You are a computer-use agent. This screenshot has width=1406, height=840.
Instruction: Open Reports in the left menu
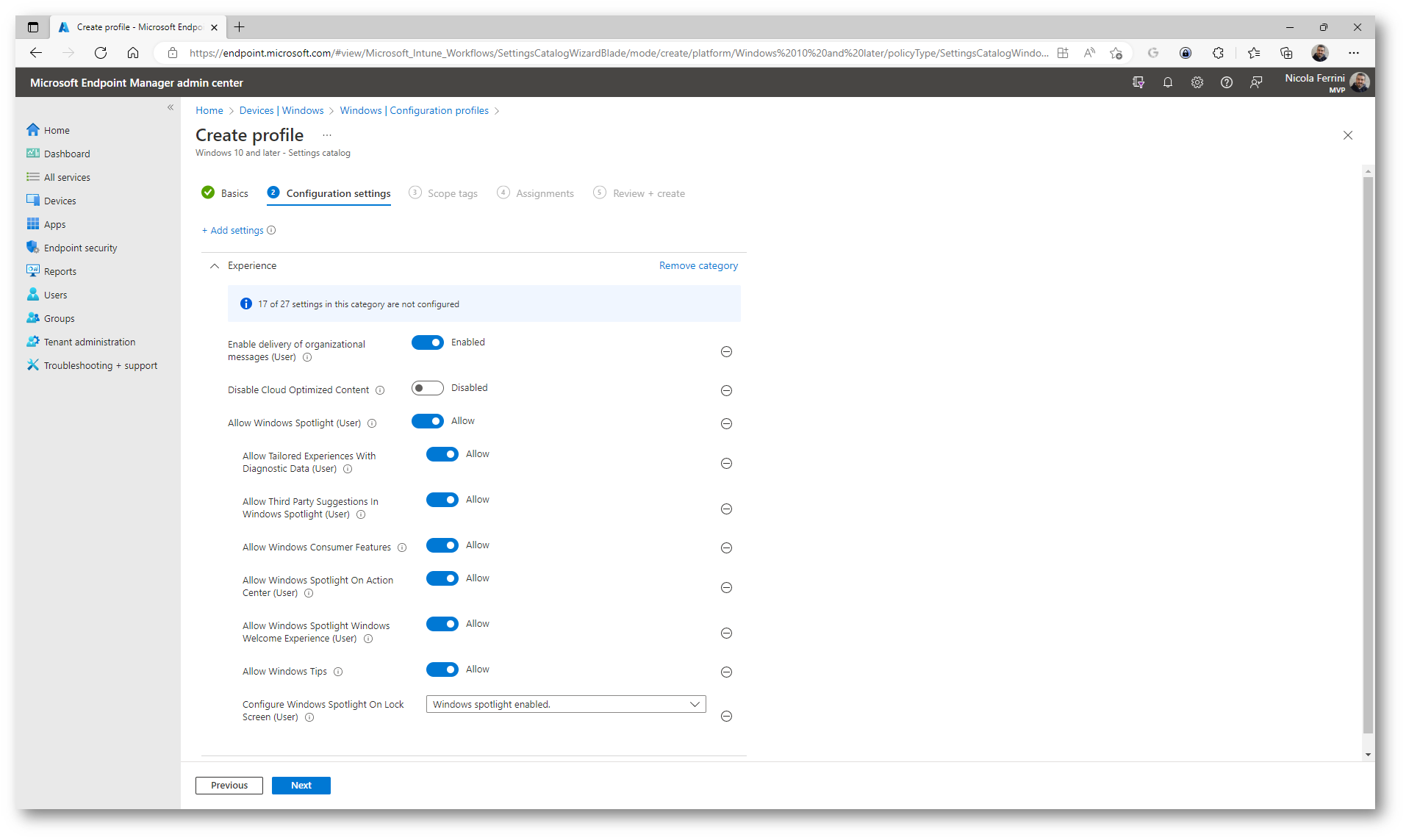point(51,271)
